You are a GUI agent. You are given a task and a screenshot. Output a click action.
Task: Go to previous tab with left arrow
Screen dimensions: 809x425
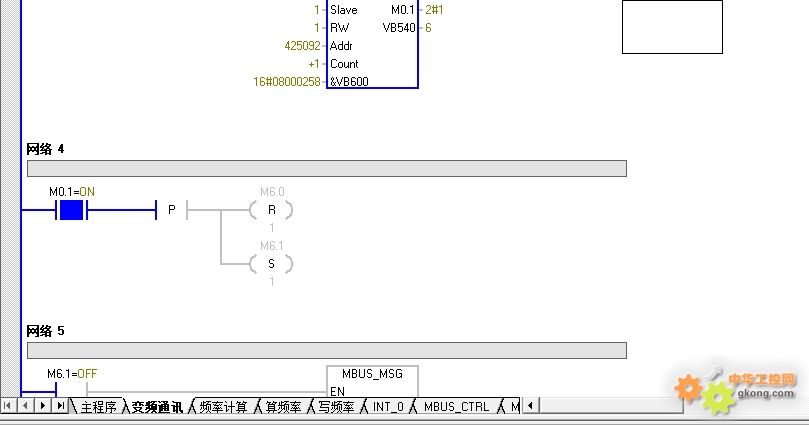[25, 405]
